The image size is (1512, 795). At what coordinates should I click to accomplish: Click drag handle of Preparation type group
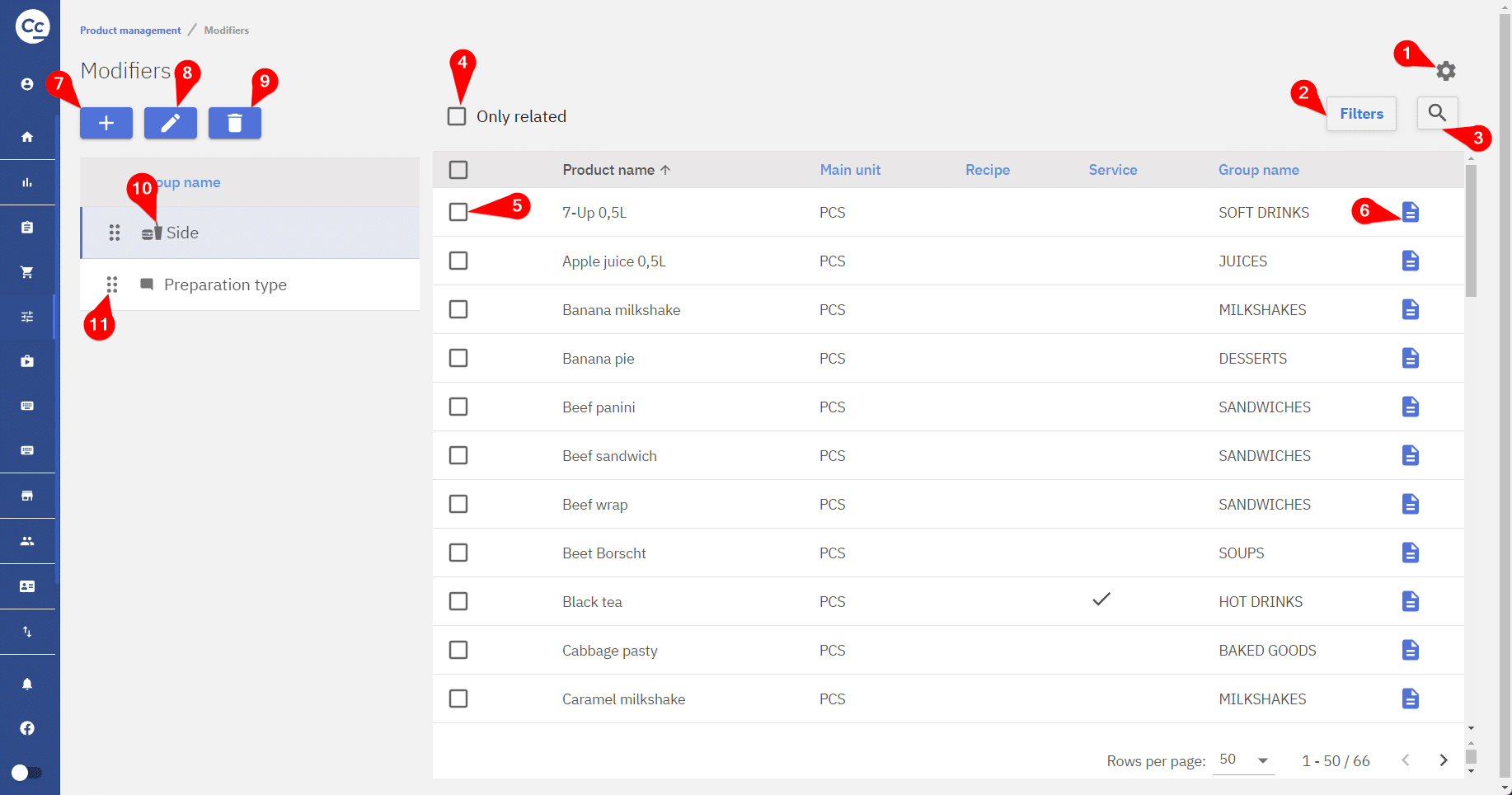point(112,285)
